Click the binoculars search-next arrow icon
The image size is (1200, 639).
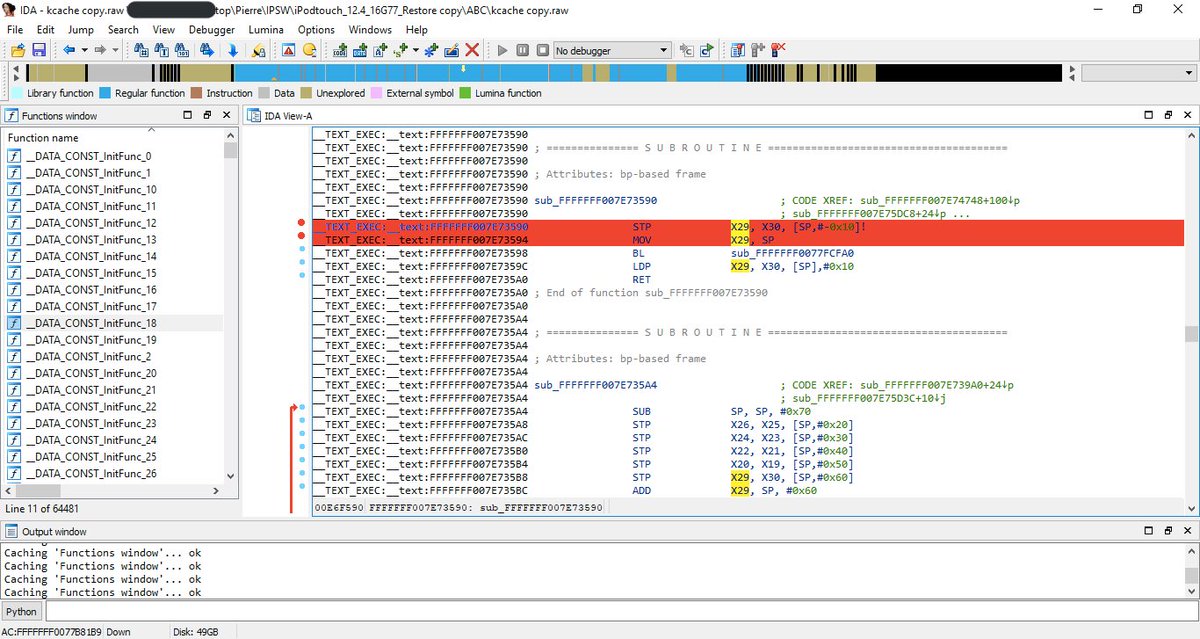click(207, 50)
